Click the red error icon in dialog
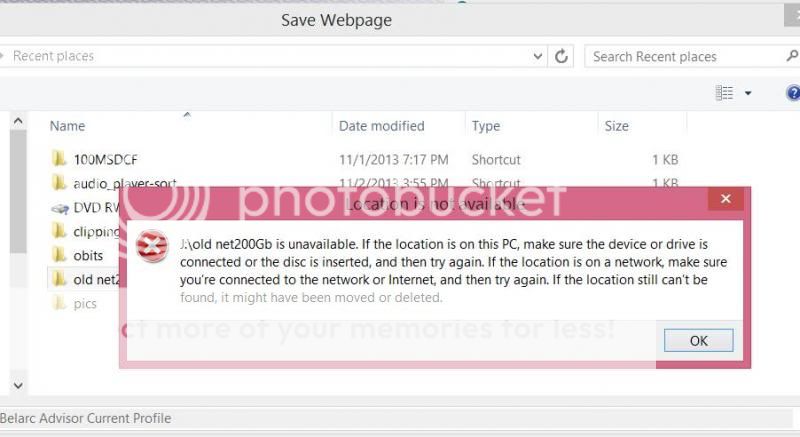 (x=152, y=246)
